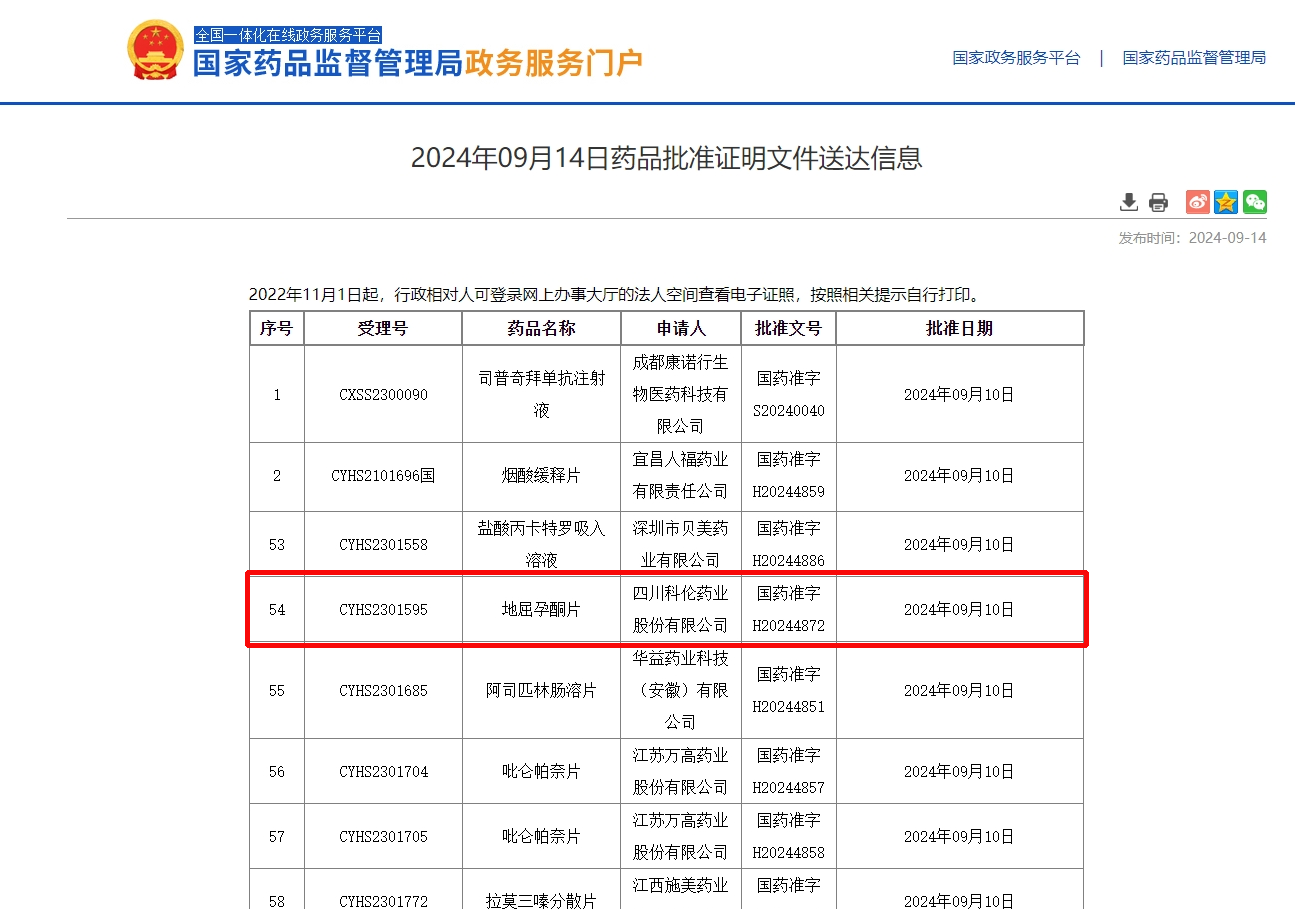The height and width of the screenshot is (909, 1295).
Task: Select cell CXSS2300090
Action: point(383,395)
